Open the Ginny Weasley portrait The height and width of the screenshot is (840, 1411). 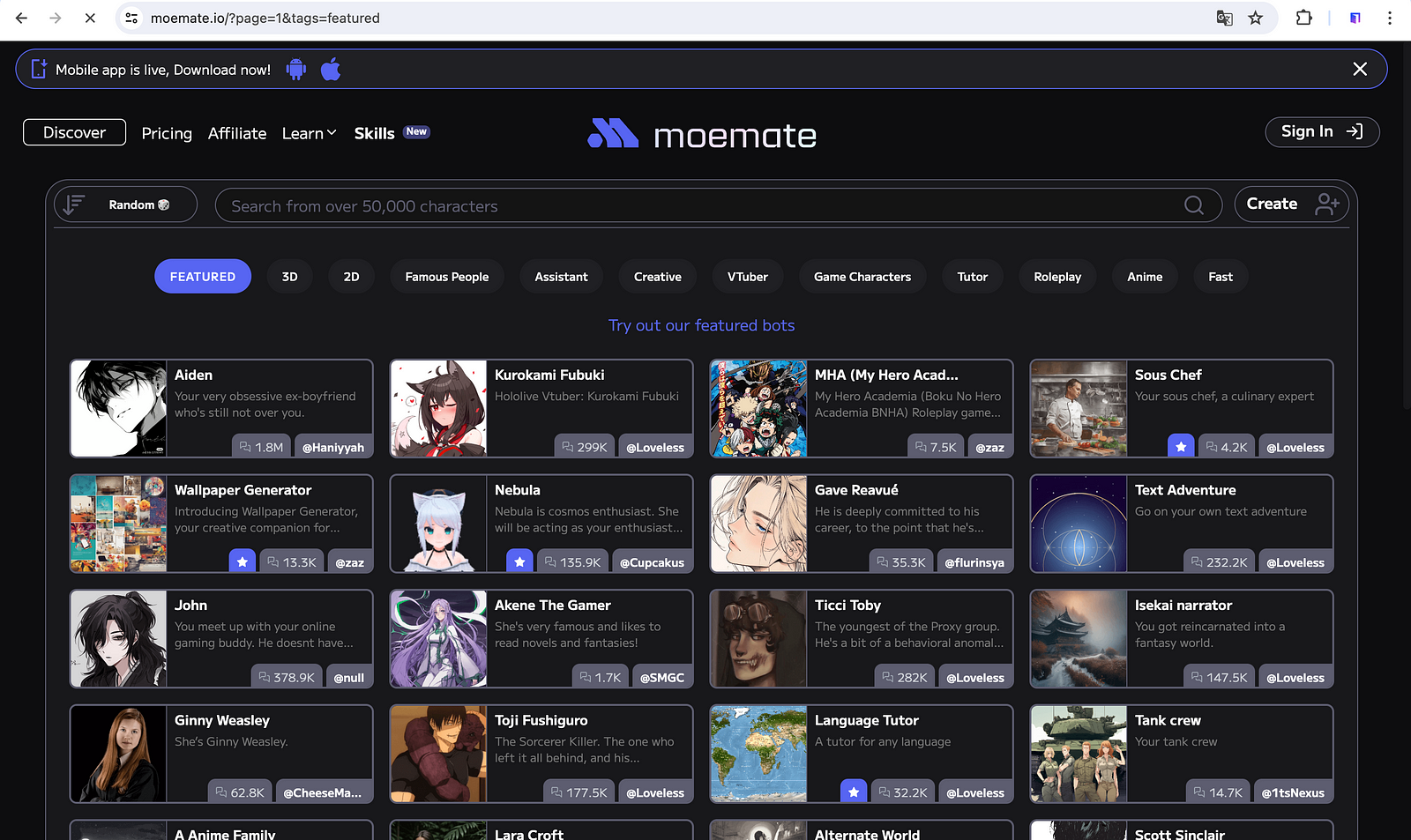tap(119, 754)
